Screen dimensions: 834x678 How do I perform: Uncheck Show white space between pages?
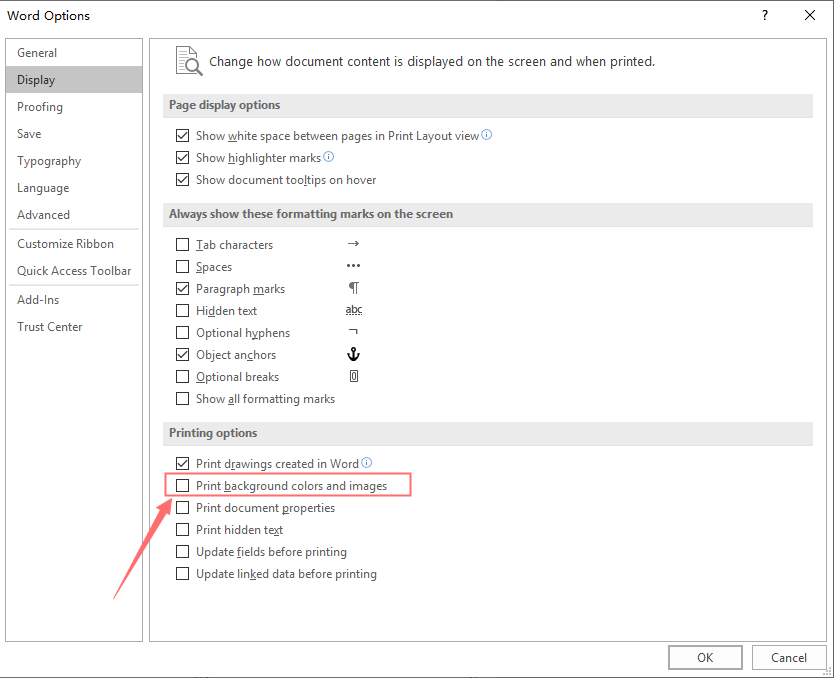pos(182,136)
